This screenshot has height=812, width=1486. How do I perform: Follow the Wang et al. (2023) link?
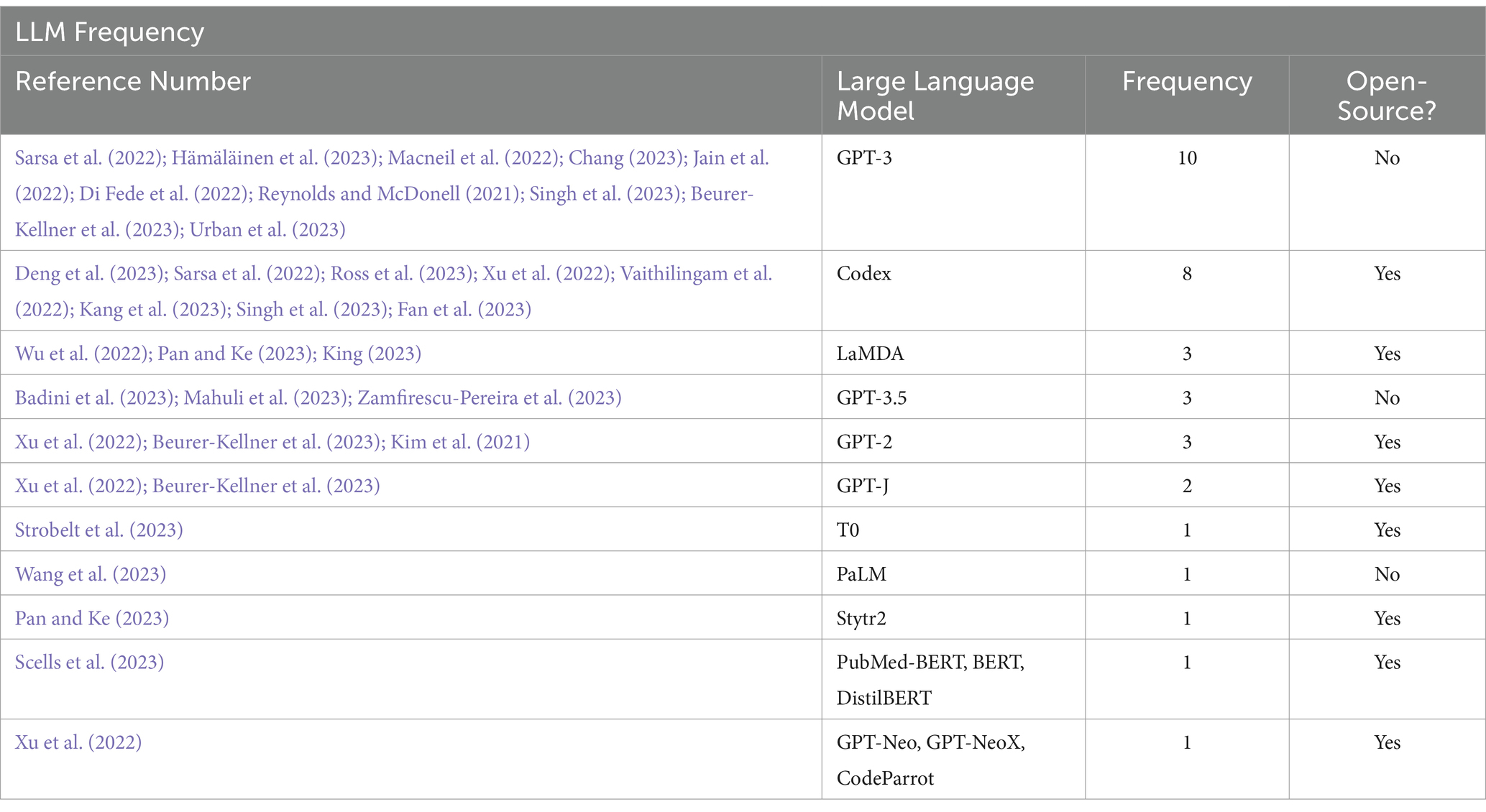pos(91,574)
